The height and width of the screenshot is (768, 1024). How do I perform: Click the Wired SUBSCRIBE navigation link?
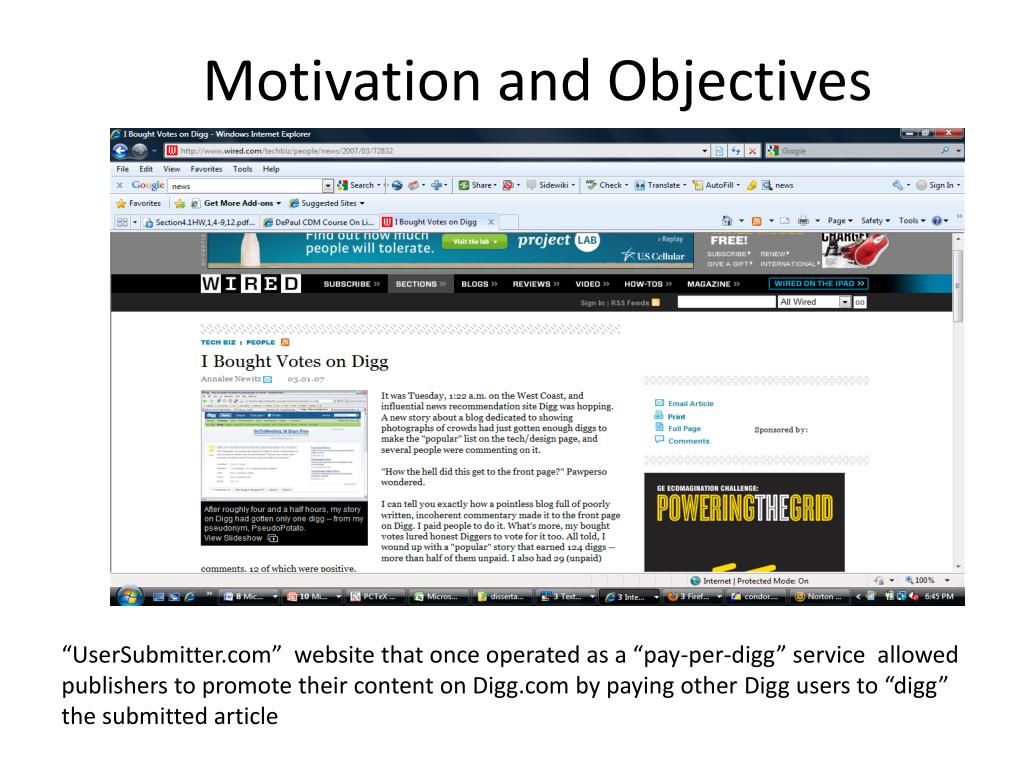click(x=351, y=284)
